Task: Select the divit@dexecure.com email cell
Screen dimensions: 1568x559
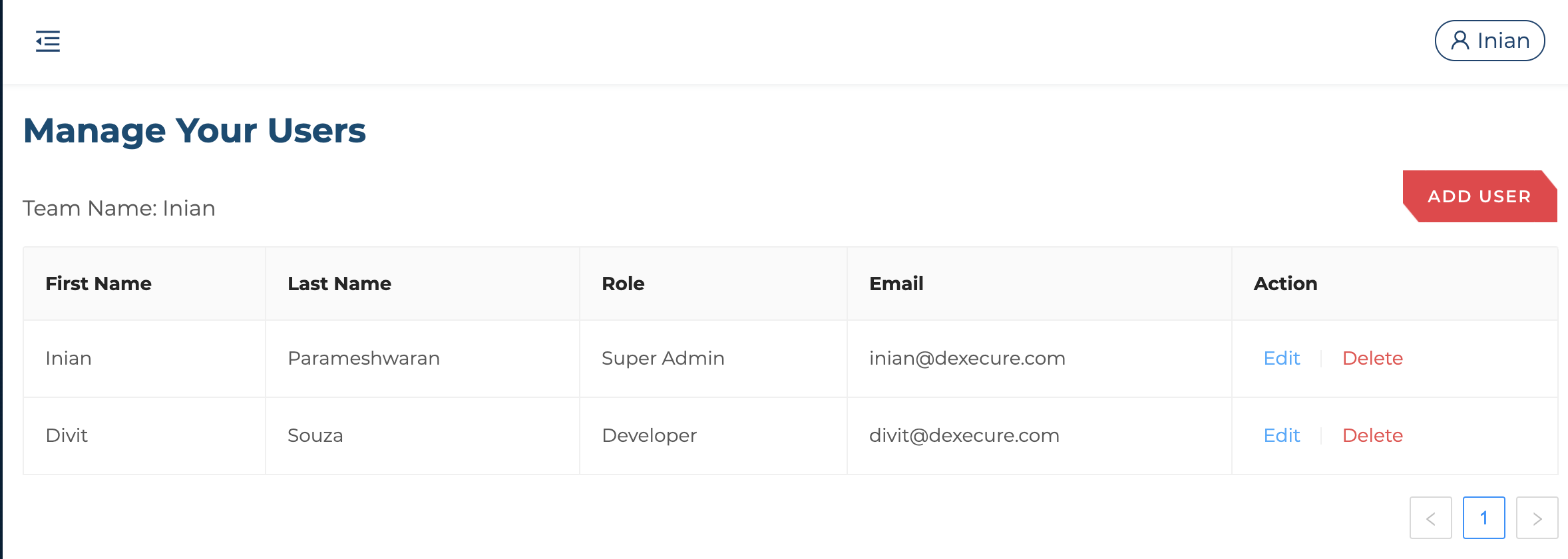Action: (1040, 436)
